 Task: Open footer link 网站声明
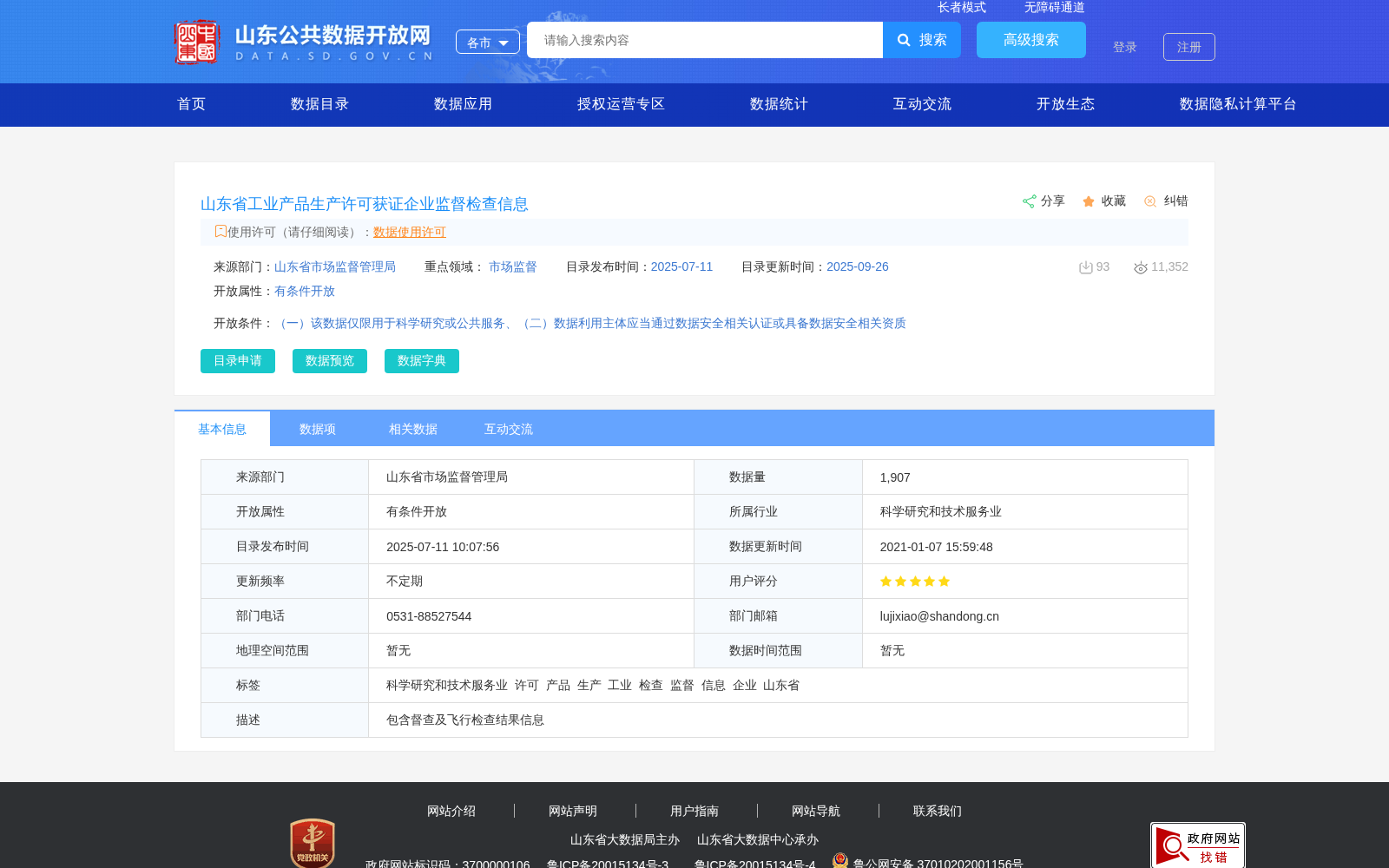coord(573,811)
